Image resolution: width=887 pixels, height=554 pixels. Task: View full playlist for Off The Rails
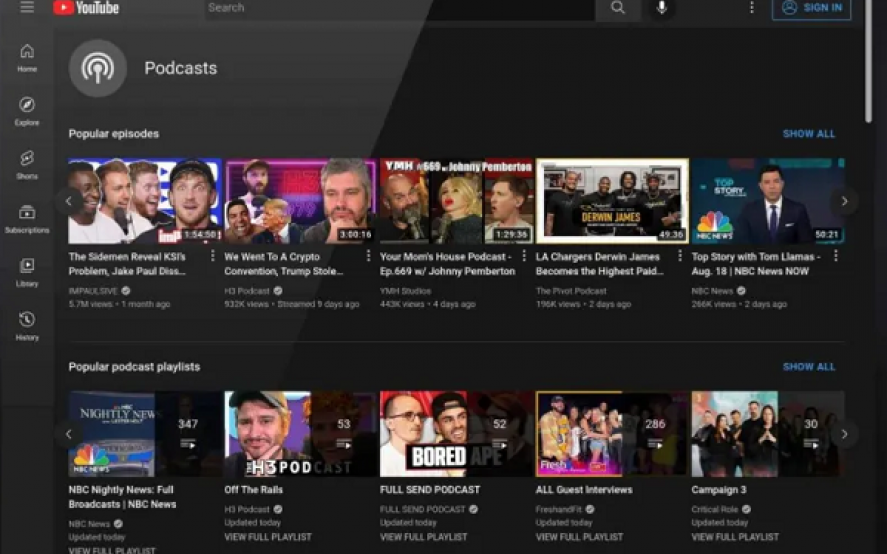coord(267,537)
